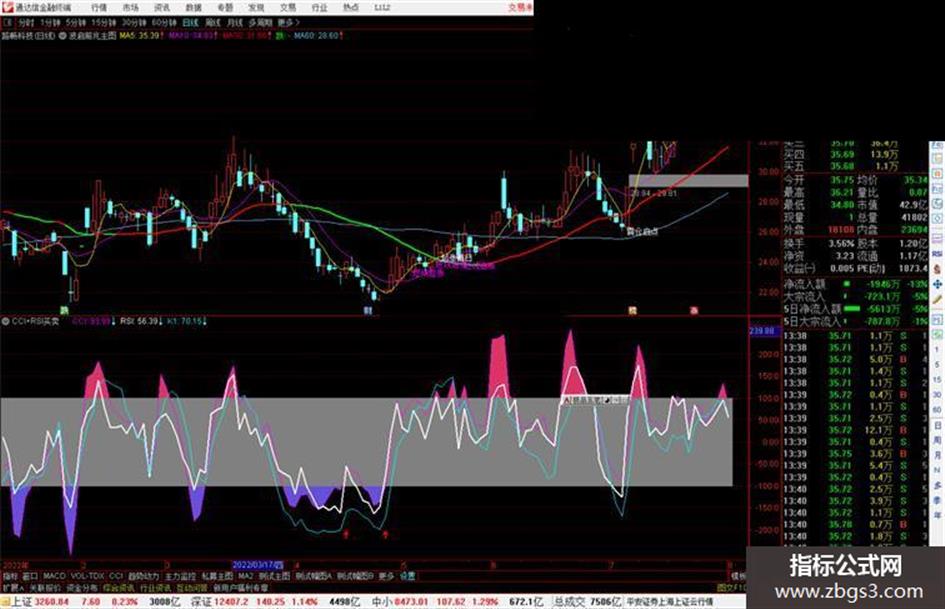Click the 深证 index value 12407.2
The image size is (945, 609).
click(x=232, y=602)
